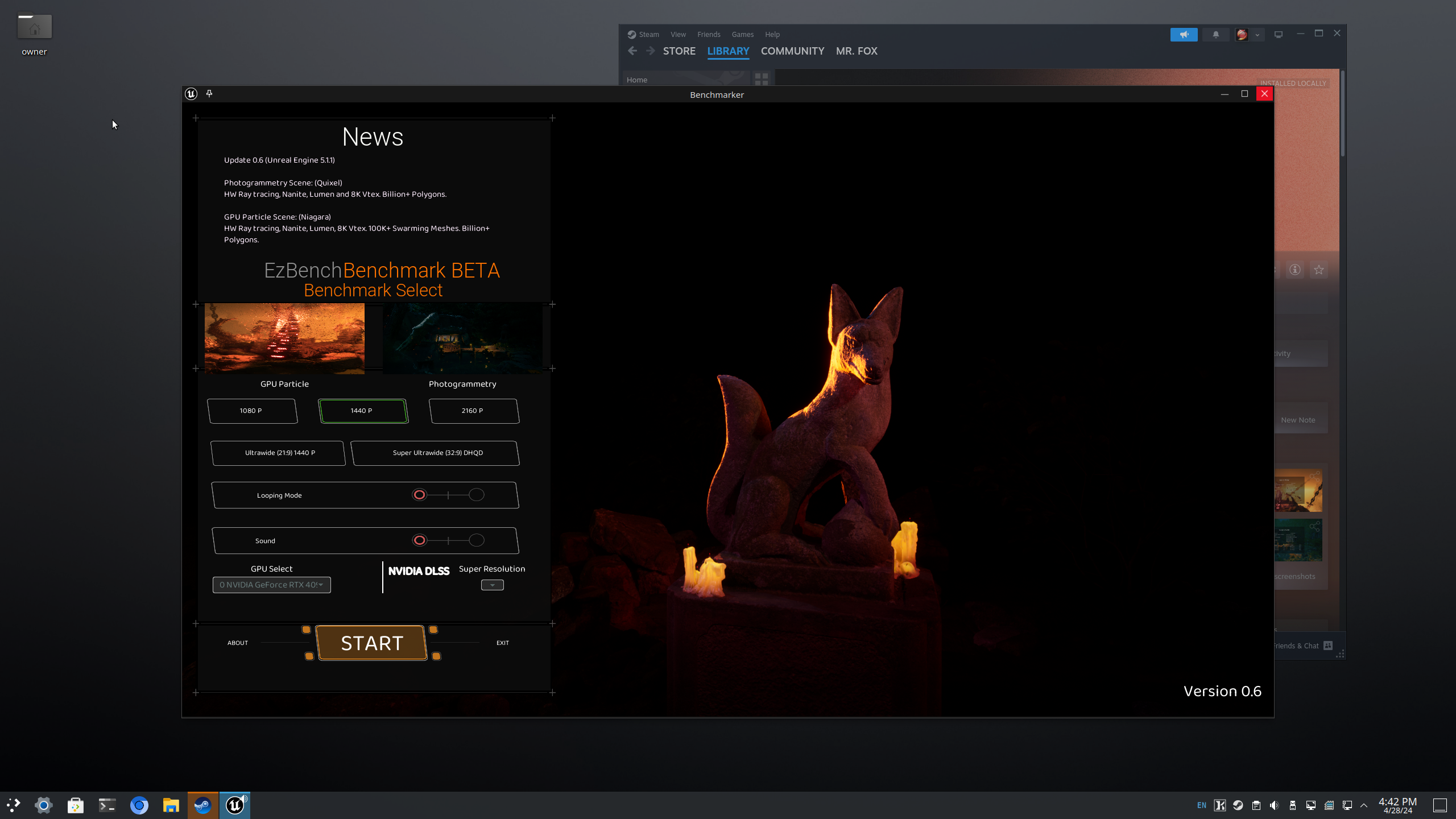Image resolution: width=1456 pixels, height=819 pixels.
Task: Switch Steam to Big Picture mode icon
Action: (x=1278, y=35)
